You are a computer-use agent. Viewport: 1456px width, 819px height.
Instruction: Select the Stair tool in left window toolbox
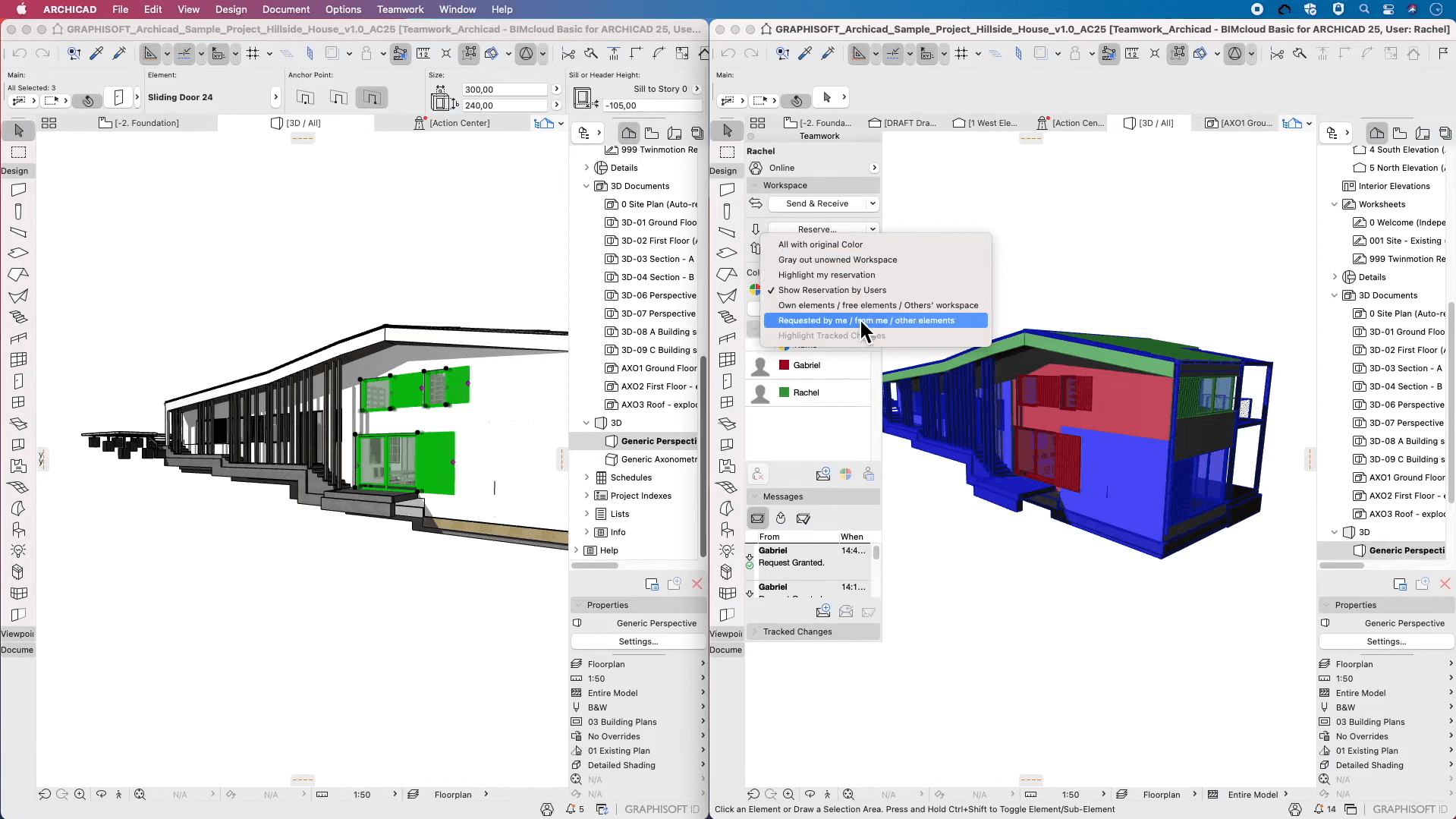click(18, 317)
